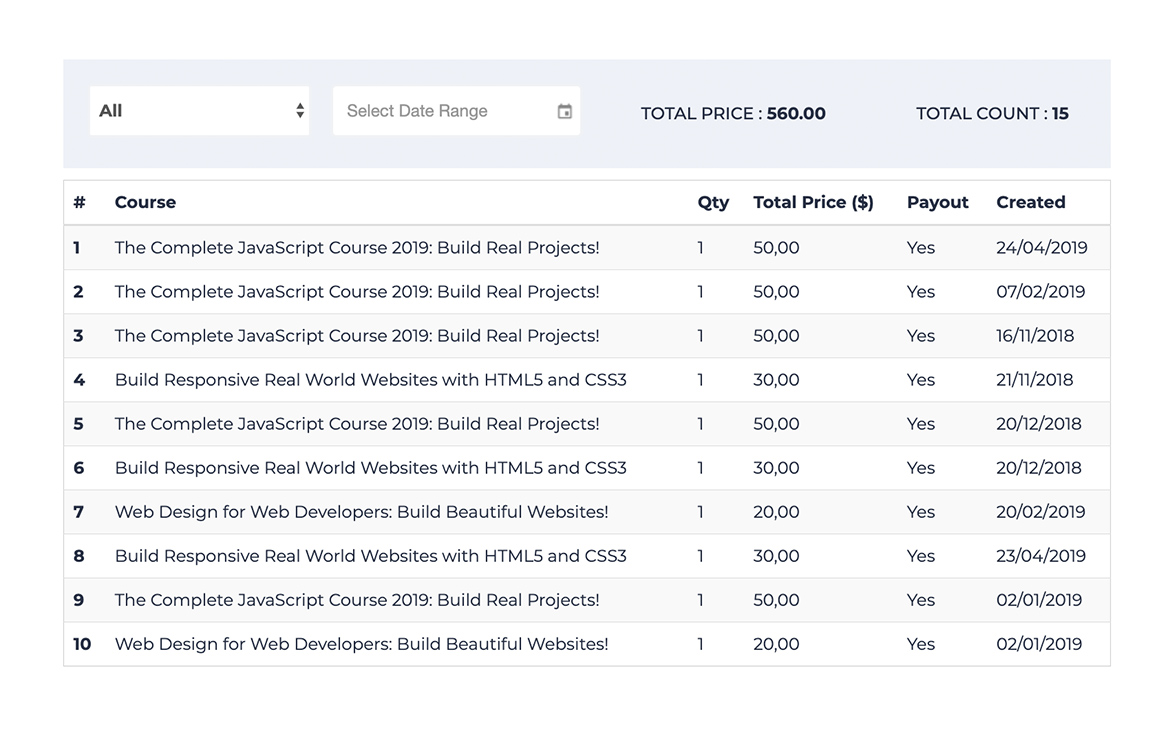Select the JavaScript course in row 1
The width and height of the screenshot is (1169, 740).
(x=357, y=248)
